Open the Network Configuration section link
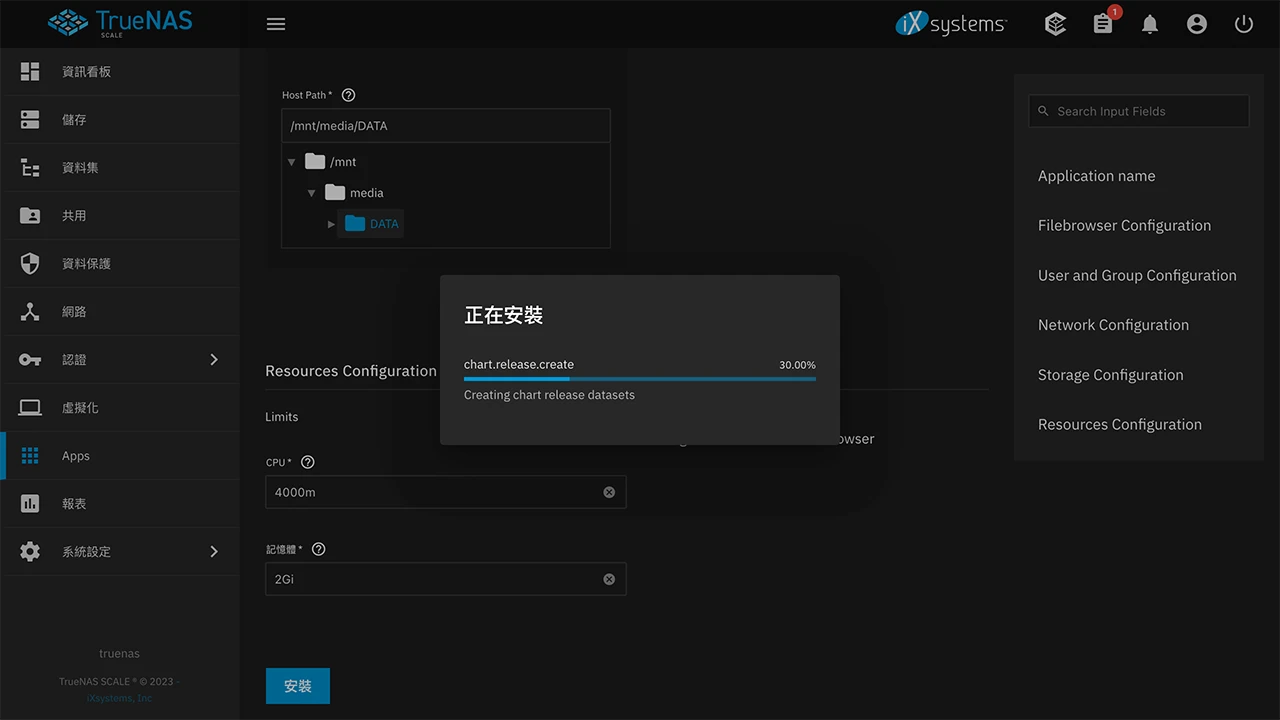The image size is (1280, 720). click(x=1113, y=325)
